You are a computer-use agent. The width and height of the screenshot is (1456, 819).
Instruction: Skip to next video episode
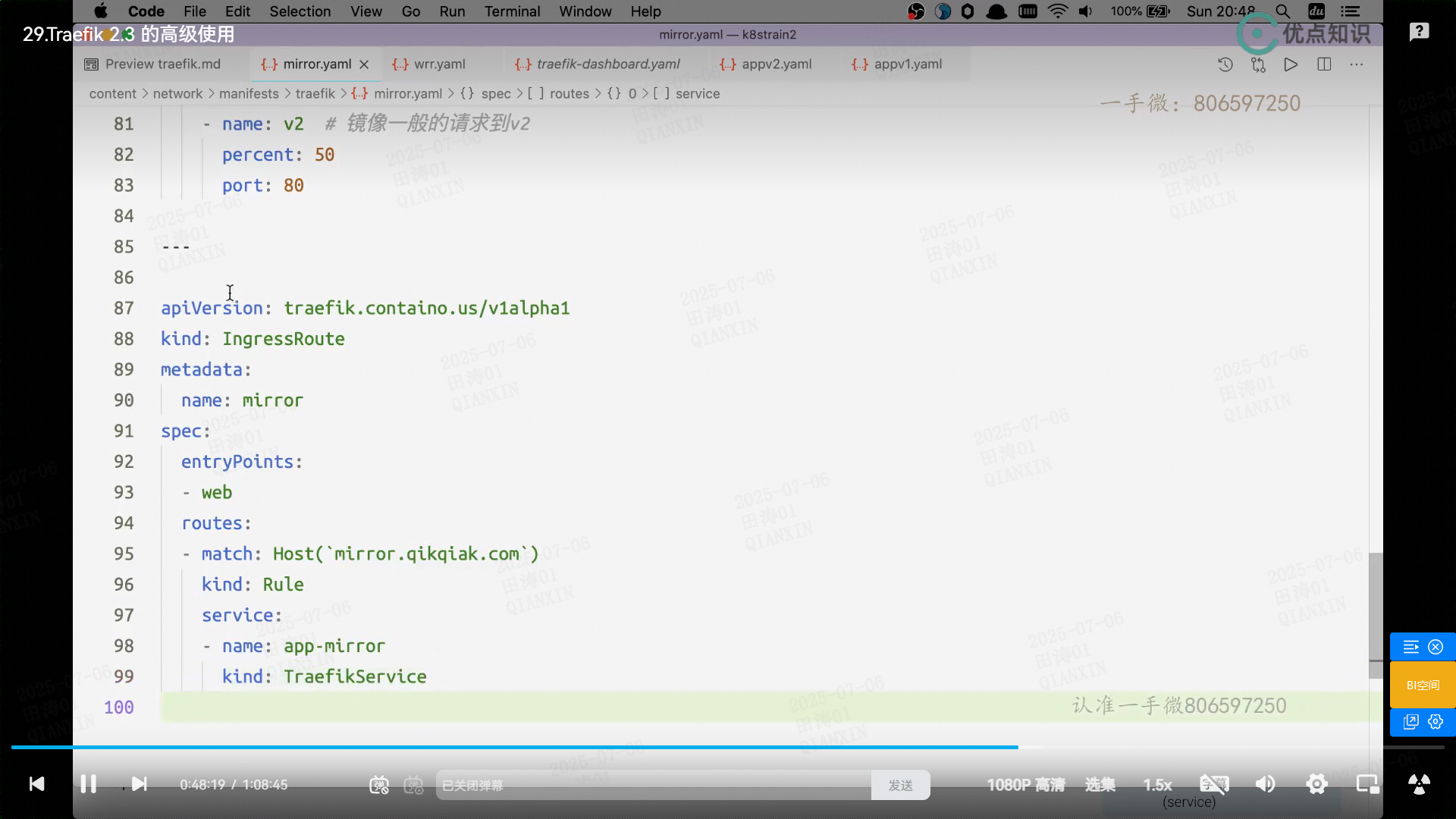(139, 784)
